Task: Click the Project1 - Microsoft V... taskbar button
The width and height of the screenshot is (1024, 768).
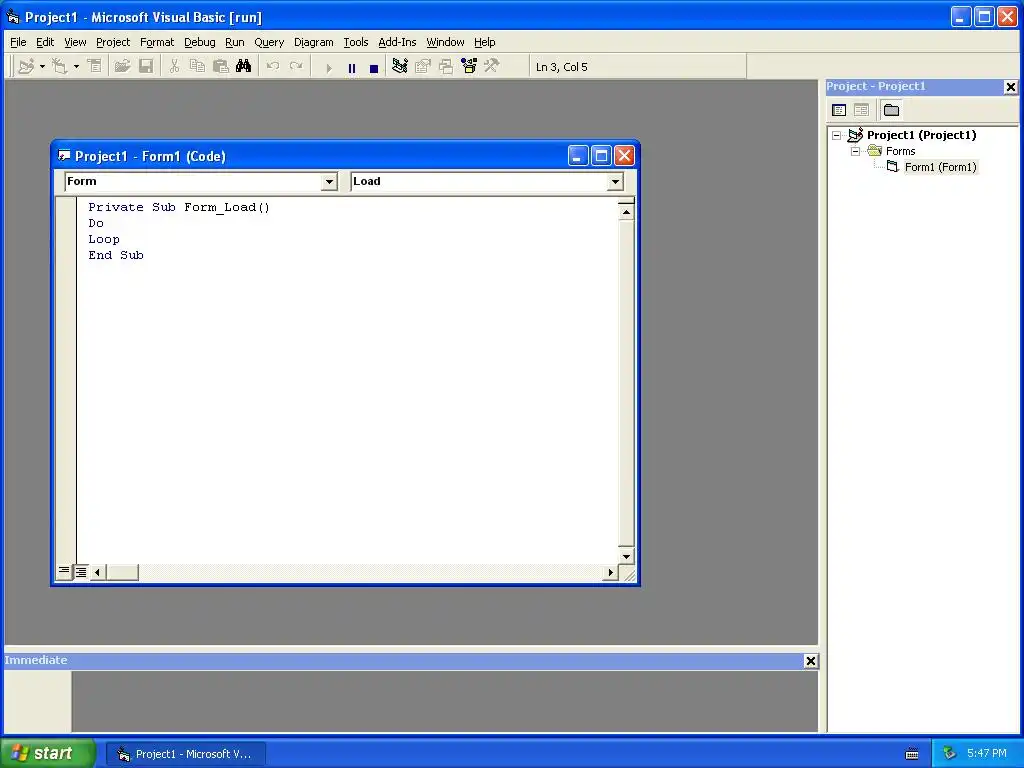Action: [x=186, y=754]
